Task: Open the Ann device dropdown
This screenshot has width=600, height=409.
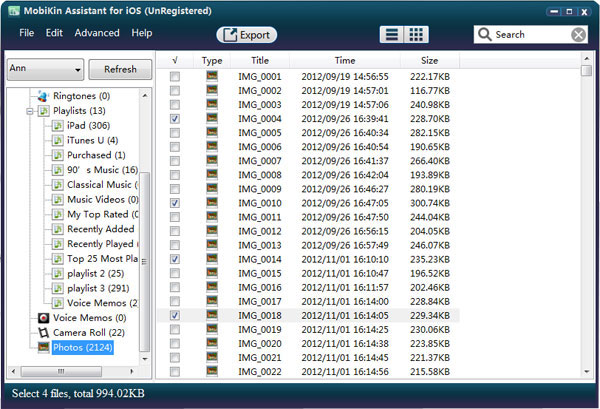Action: pyautogui.click(x=45, y=69)
